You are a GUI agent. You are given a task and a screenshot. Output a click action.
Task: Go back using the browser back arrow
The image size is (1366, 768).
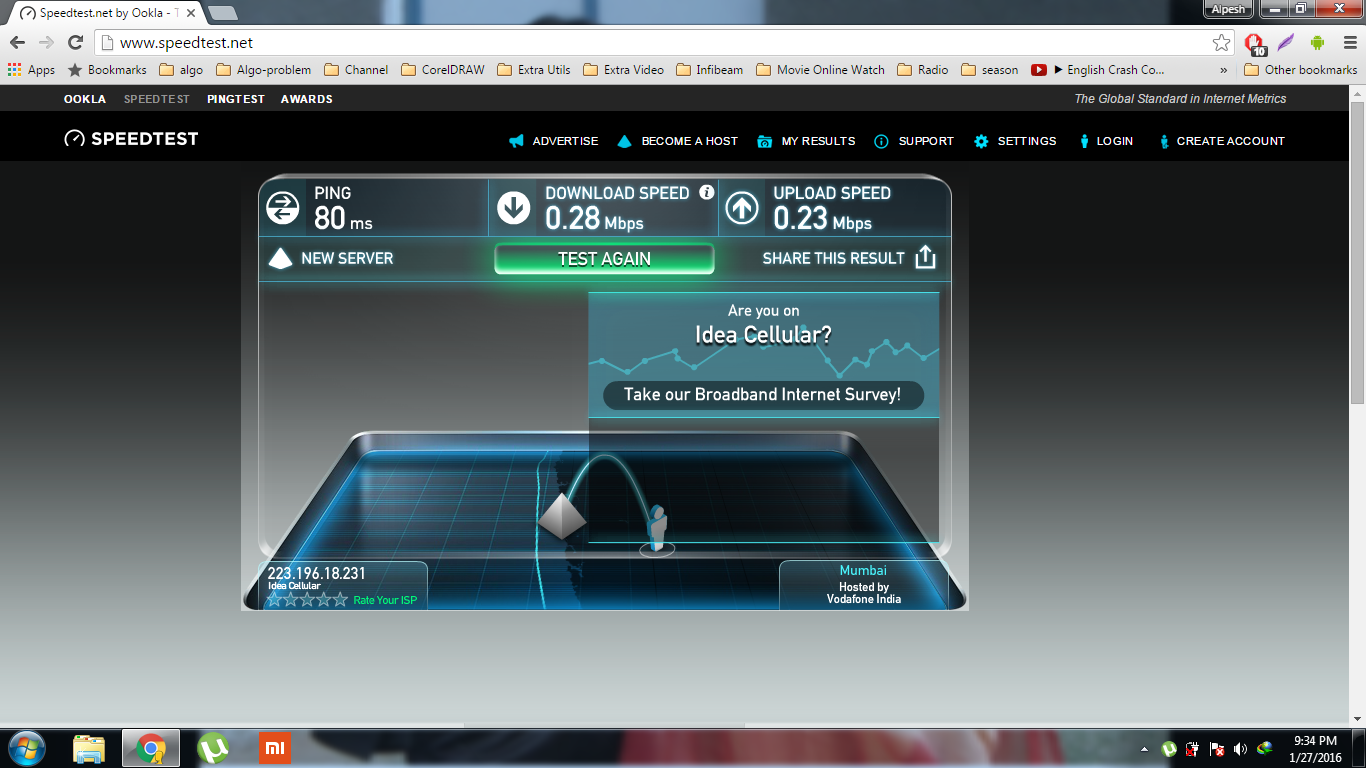[17, 42]
